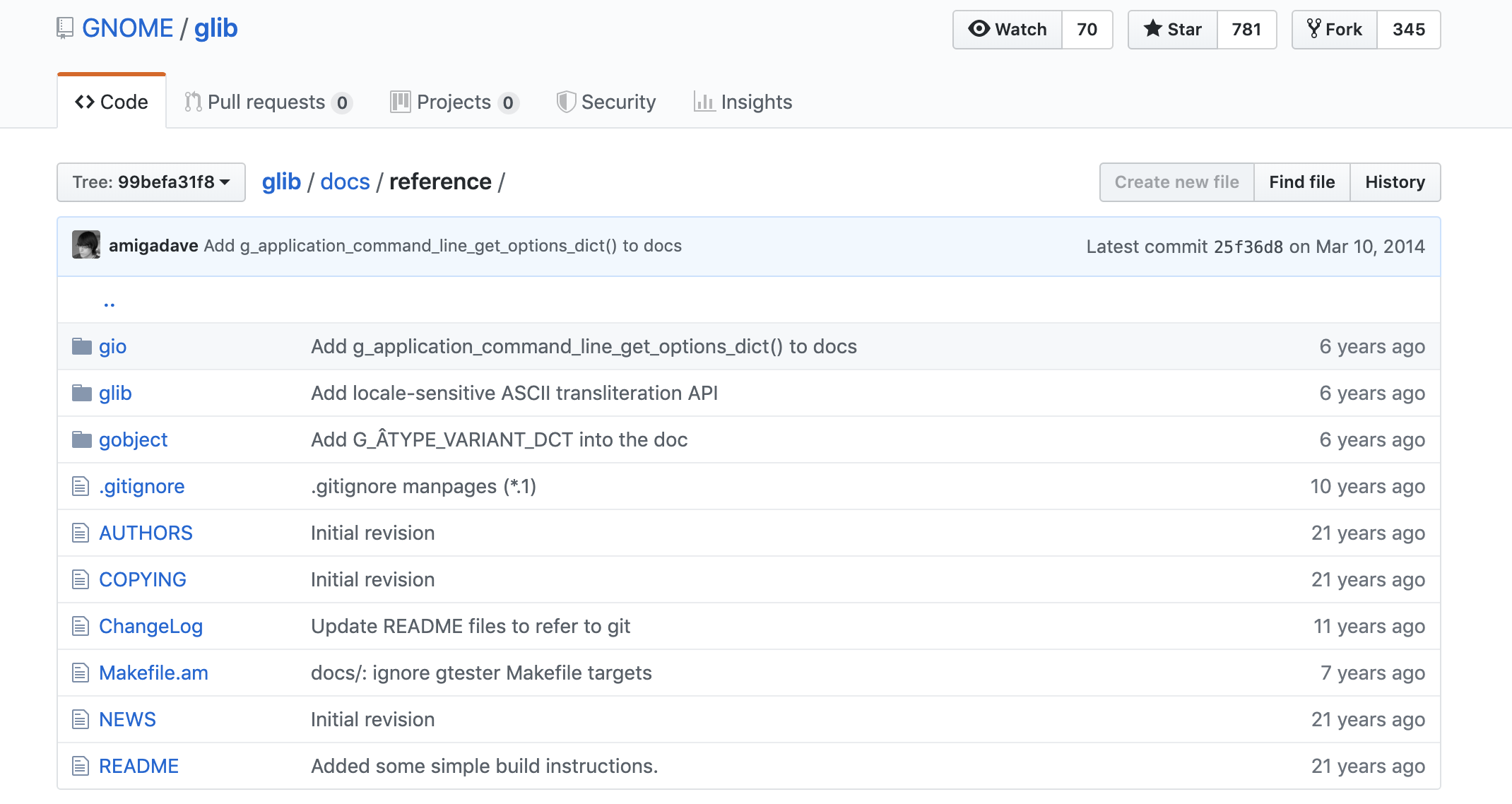Click the Create new file button
Viewport: 1512px width, 804px height.
point(1177,182)
